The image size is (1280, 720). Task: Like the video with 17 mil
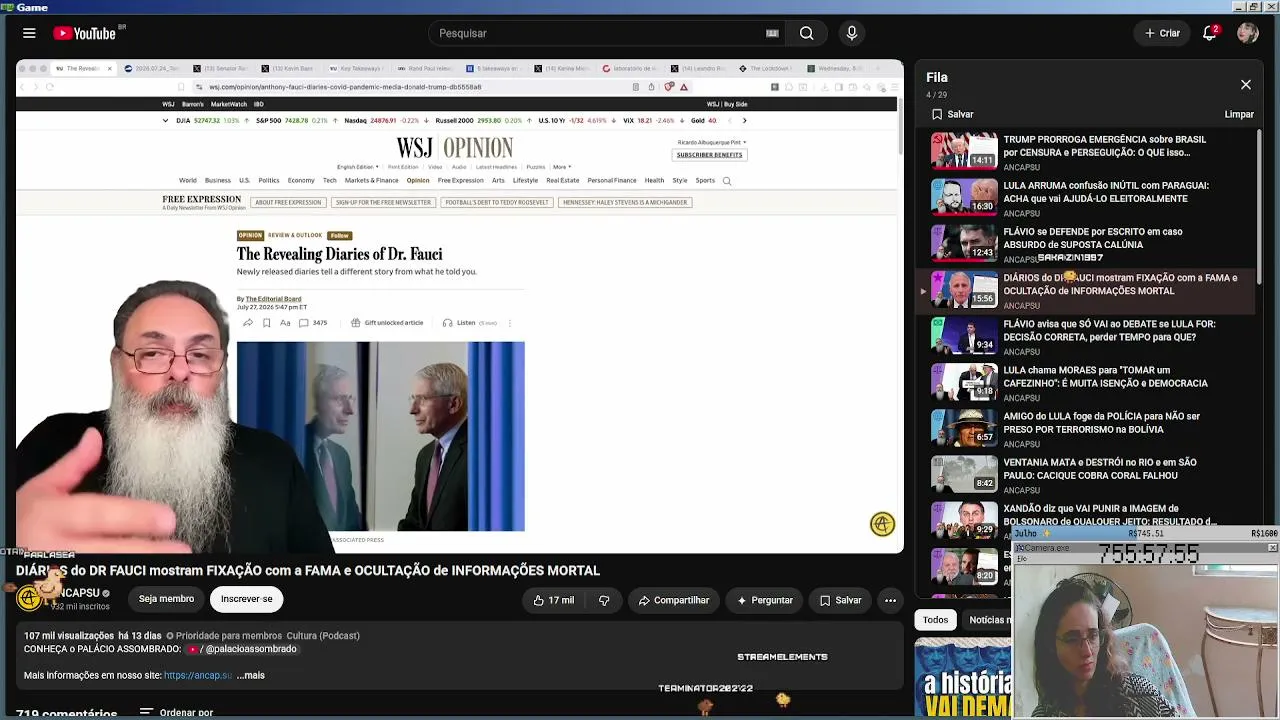(553, 600)
